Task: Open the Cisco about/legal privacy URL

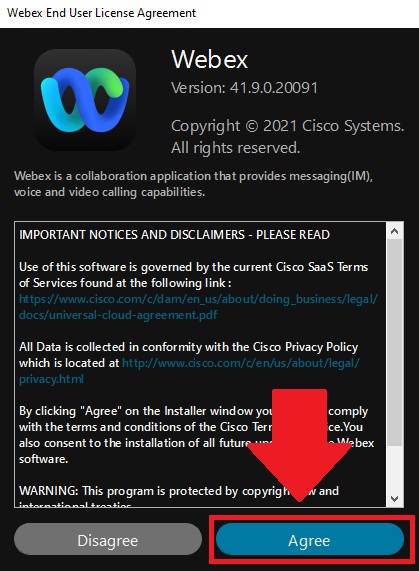Action: (x=241, y=363)
